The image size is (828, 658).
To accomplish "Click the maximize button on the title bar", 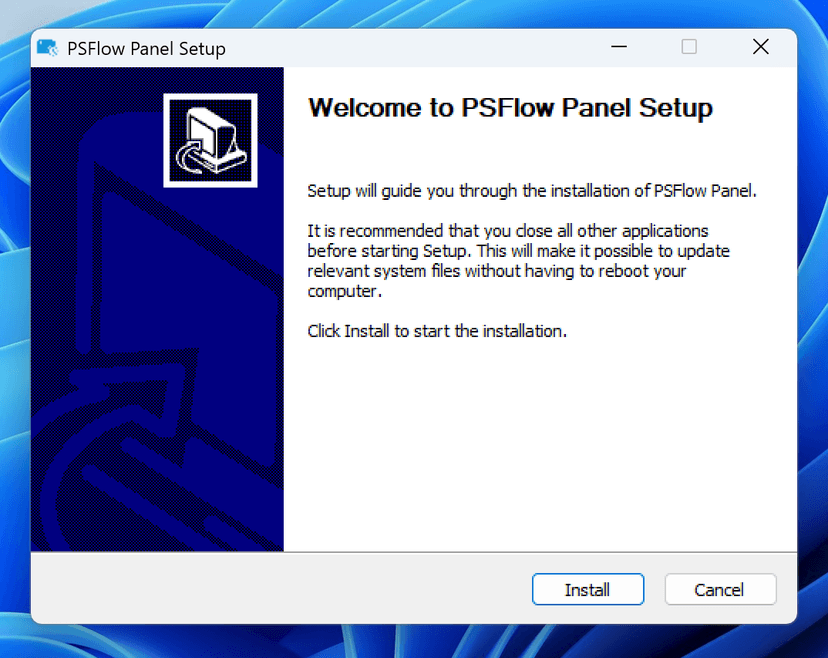I will tap(688, 47).
